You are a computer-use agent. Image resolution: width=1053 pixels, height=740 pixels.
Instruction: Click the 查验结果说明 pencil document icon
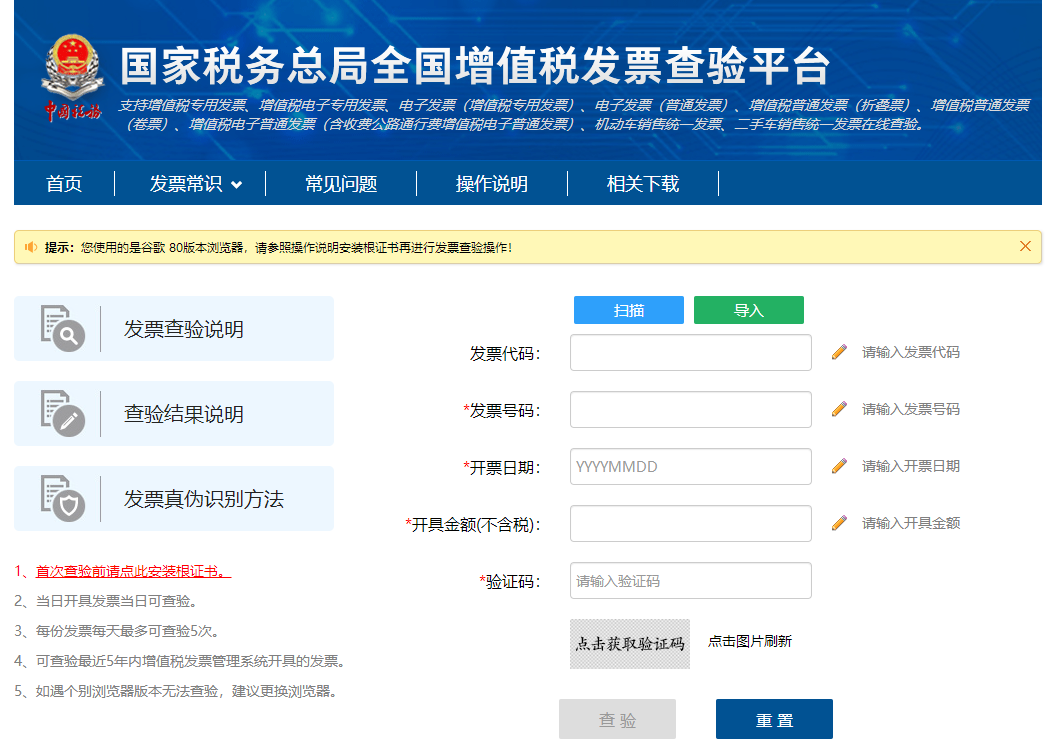click(63, 413)
